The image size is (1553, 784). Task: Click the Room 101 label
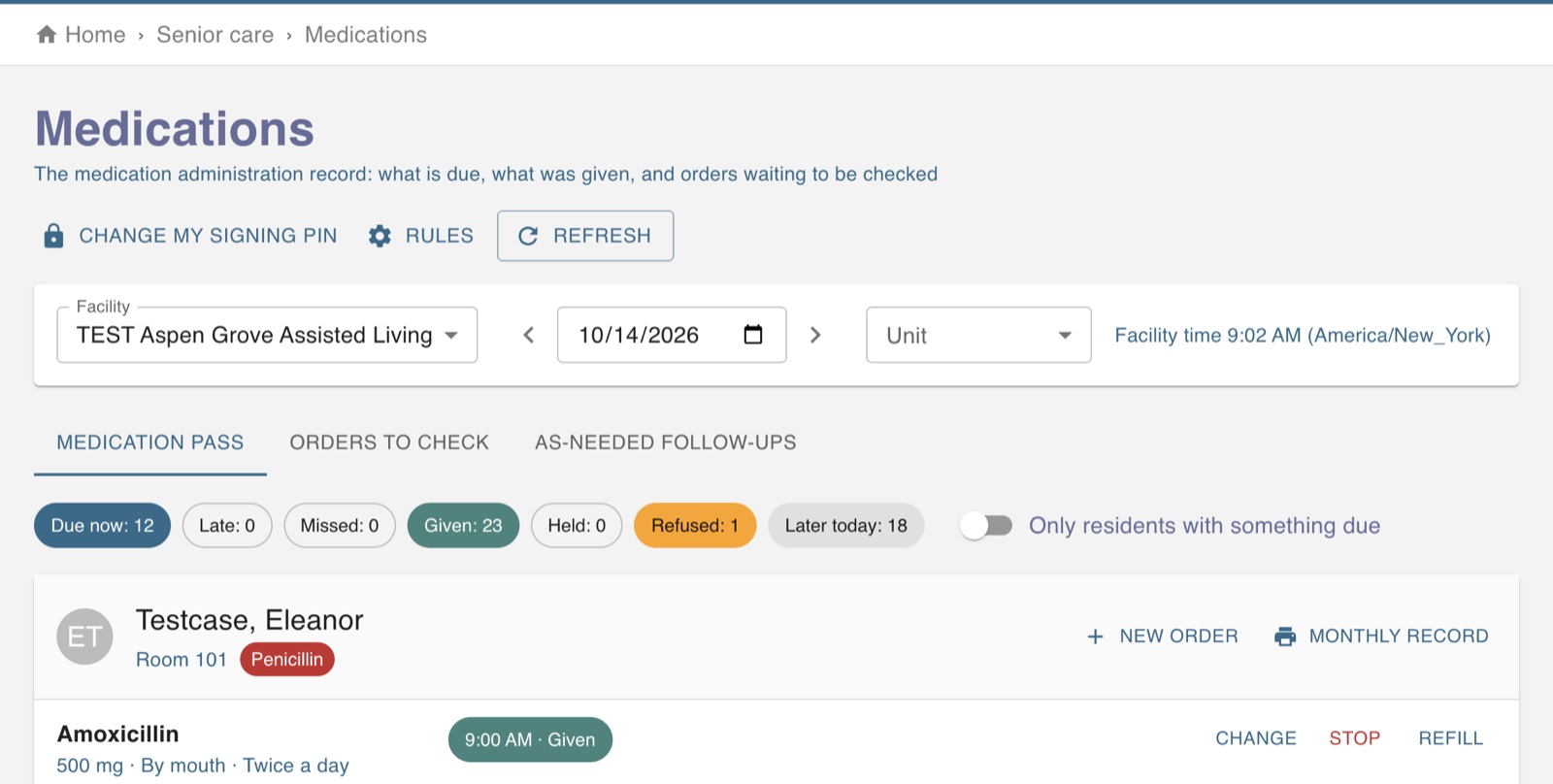point(182,660)
